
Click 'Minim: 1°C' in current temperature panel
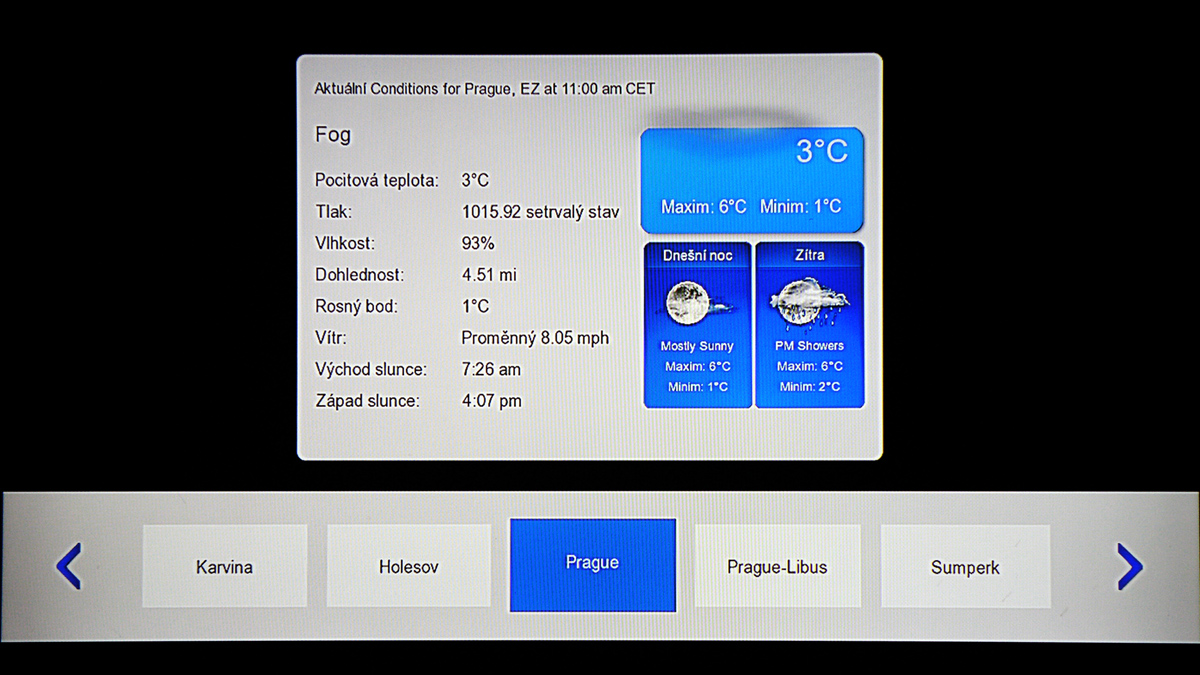(x=801, y=207)
